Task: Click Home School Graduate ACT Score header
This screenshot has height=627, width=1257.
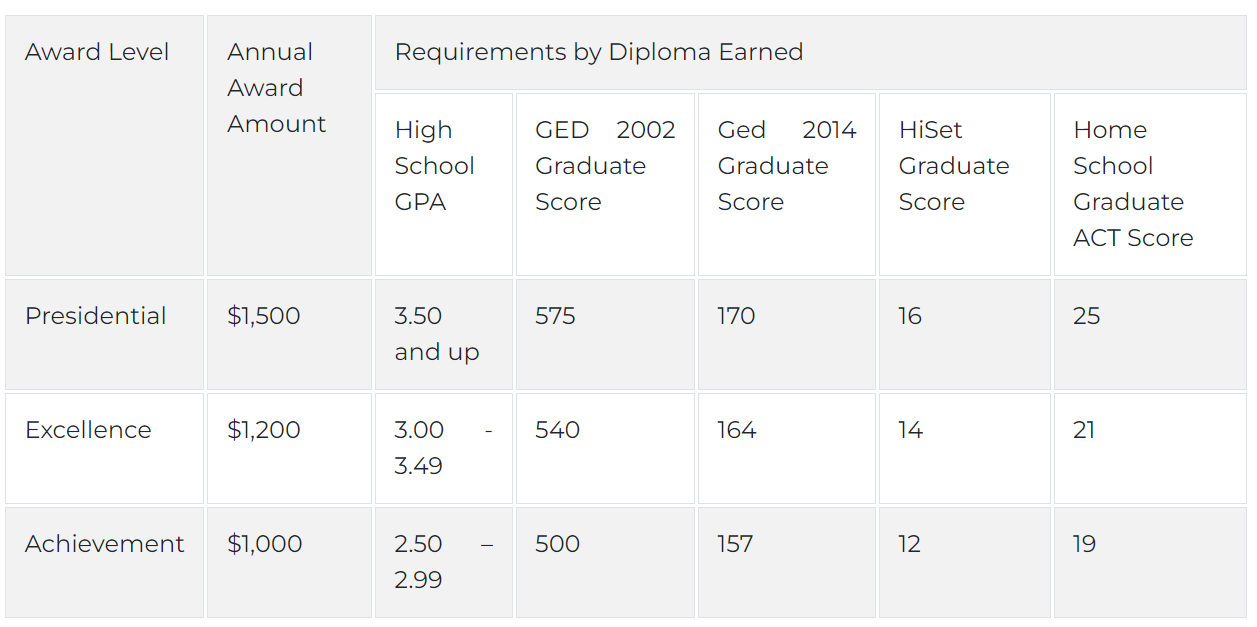Action: (x=1150, y=185)
